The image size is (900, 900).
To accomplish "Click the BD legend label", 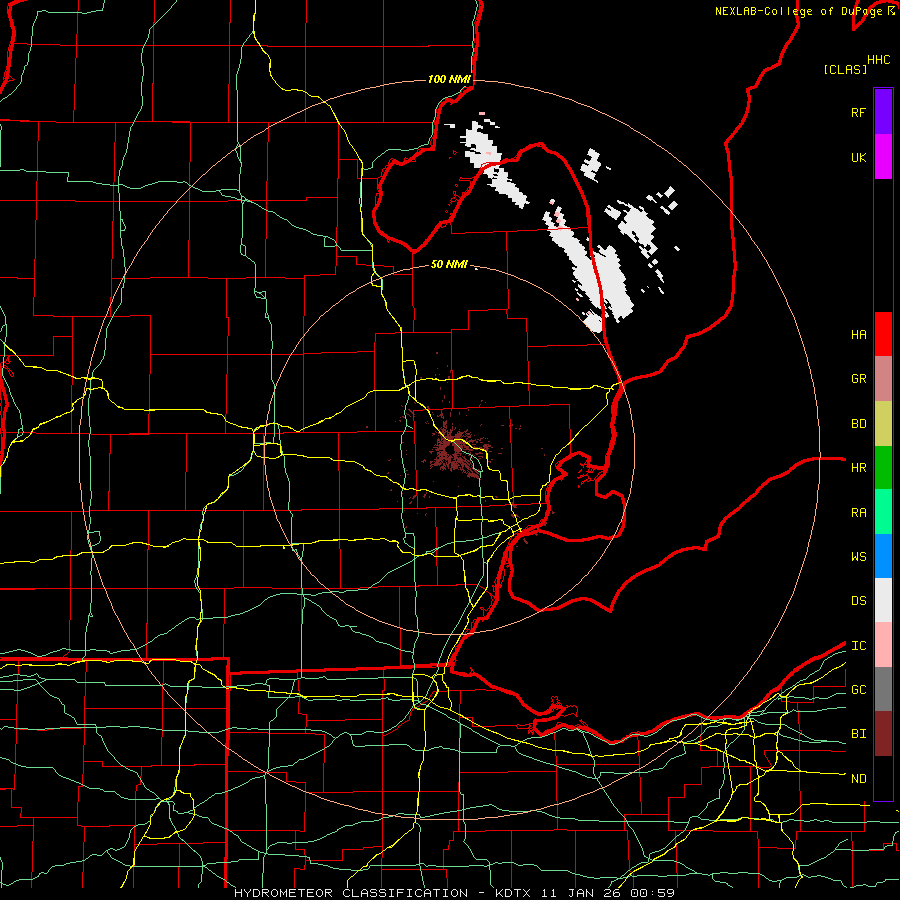I will click(858, 424).
